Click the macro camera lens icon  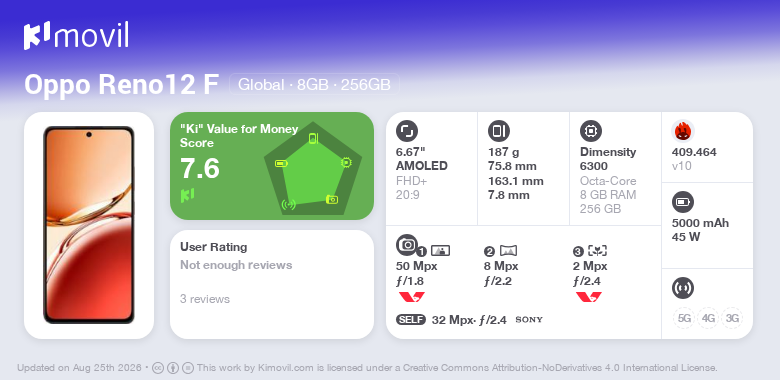coord(597,251)
